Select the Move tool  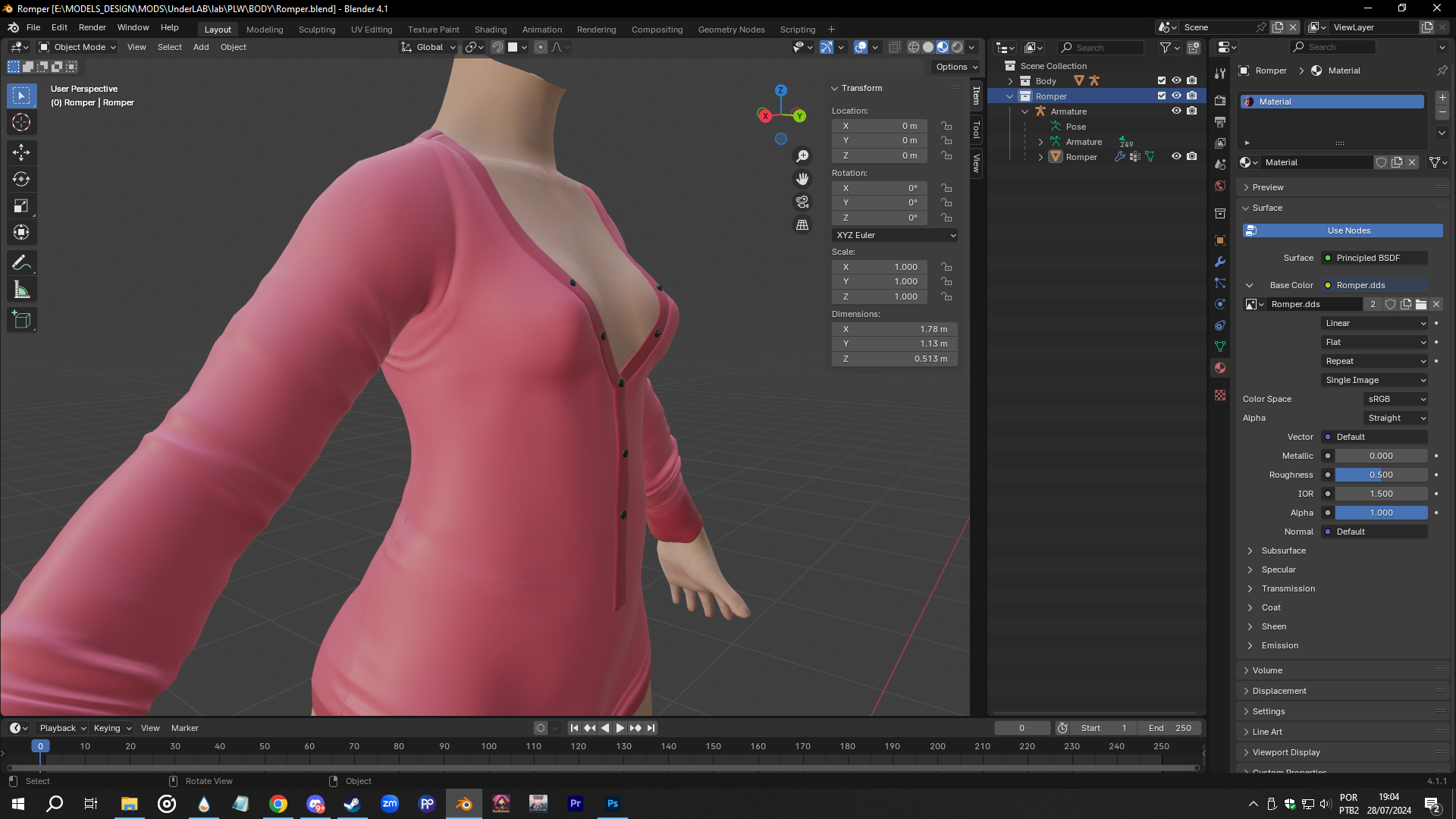22,153
